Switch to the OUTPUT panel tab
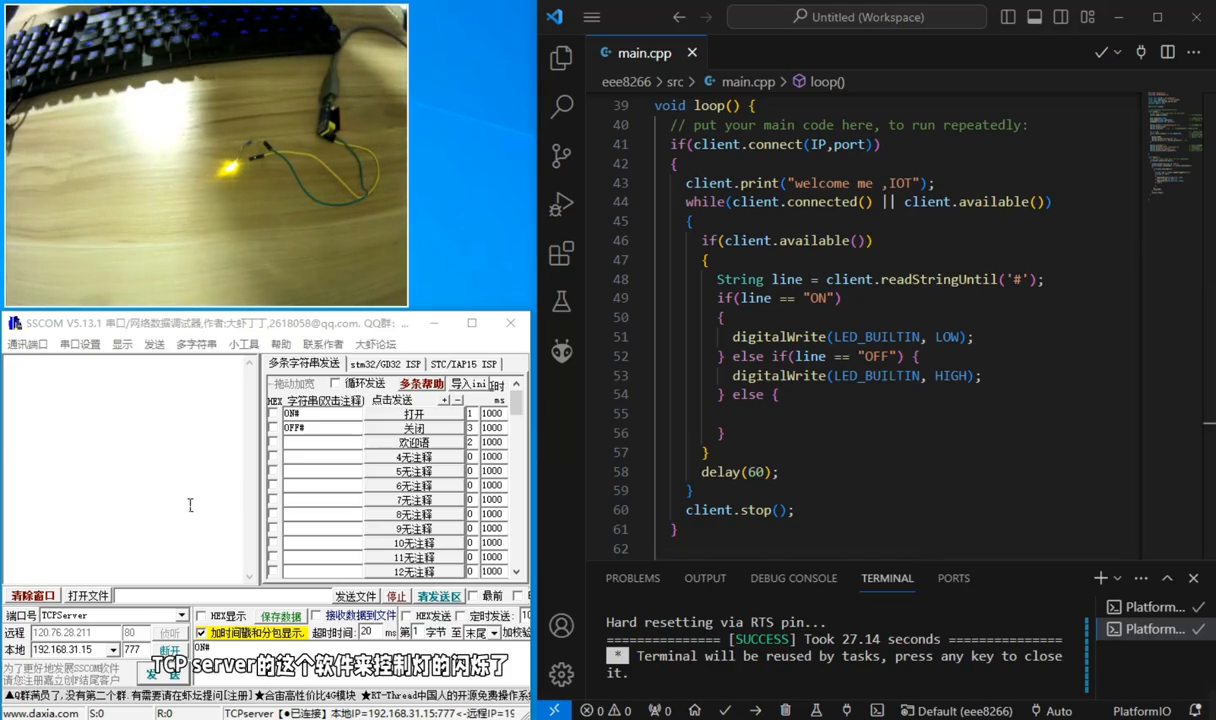This screenshot has width=1216, height=720. [x=705, y=578]
